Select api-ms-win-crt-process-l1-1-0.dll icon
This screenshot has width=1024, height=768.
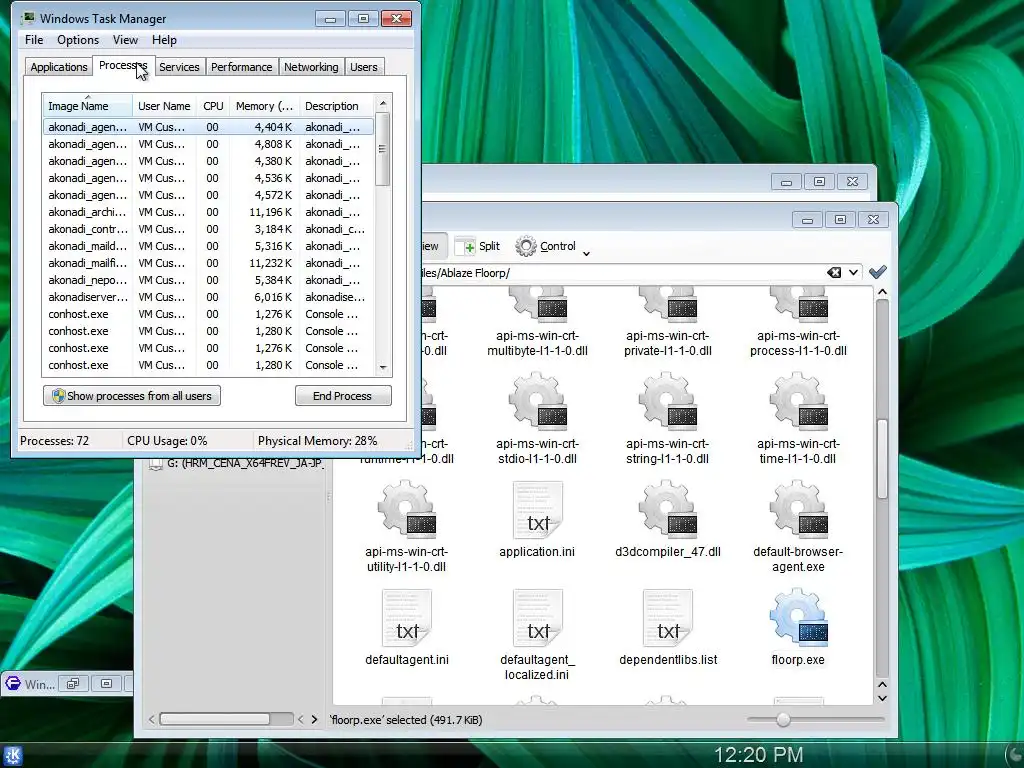click(798, 305)
